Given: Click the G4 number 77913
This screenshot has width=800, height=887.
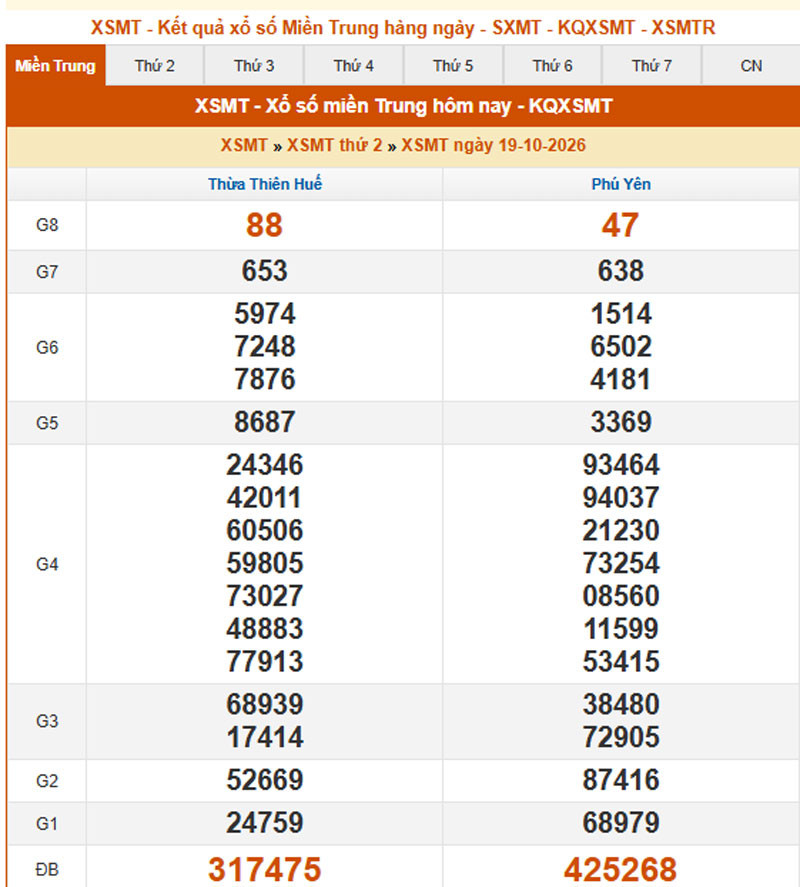Looking at the screenshot, I should [x=265, y=662].
